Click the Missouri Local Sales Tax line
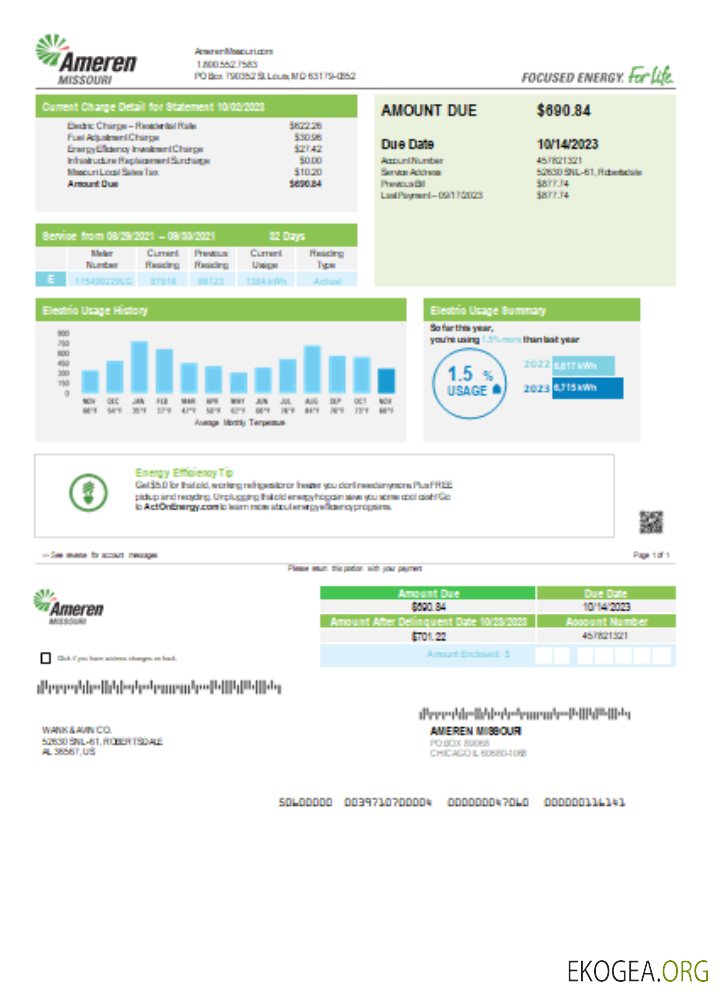 [x=195, y=172]
